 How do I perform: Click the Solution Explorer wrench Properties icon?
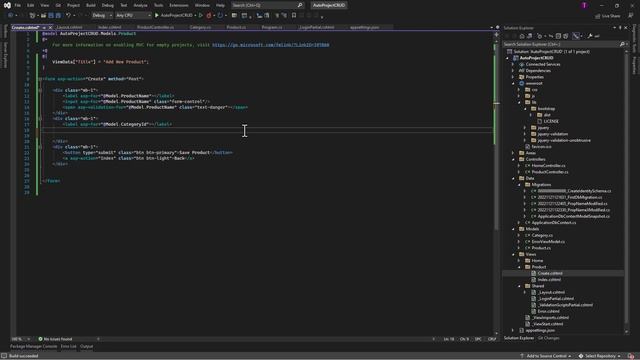click(x=590, y=36)
